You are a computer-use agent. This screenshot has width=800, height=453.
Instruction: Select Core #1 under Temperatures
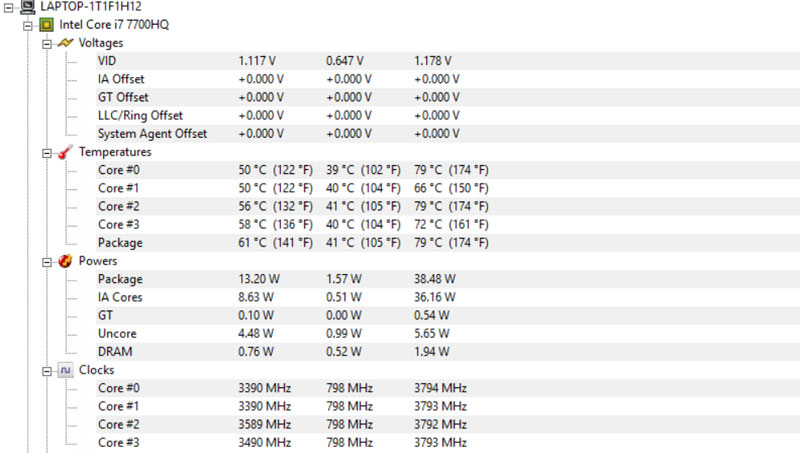point(448,188)
